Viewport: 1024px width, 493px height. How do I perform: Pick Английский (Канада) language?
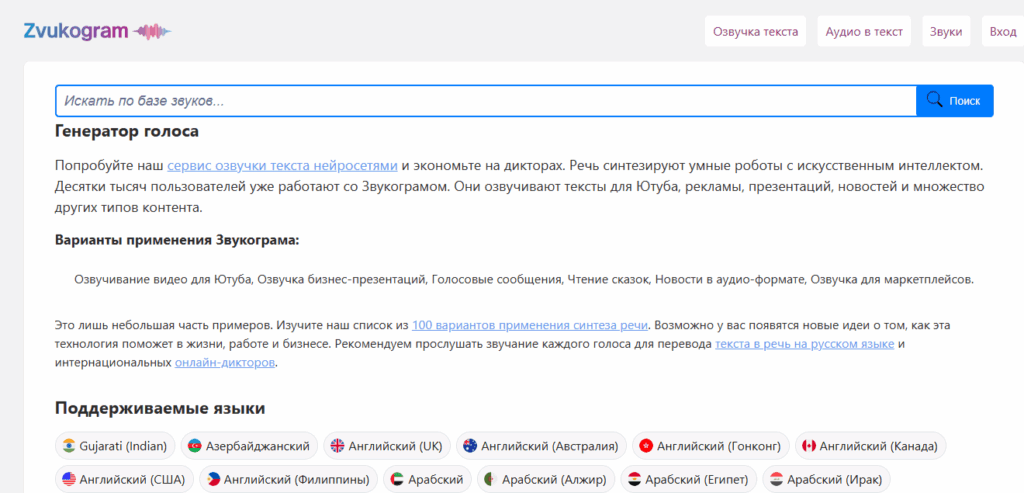tap(871, 446)
